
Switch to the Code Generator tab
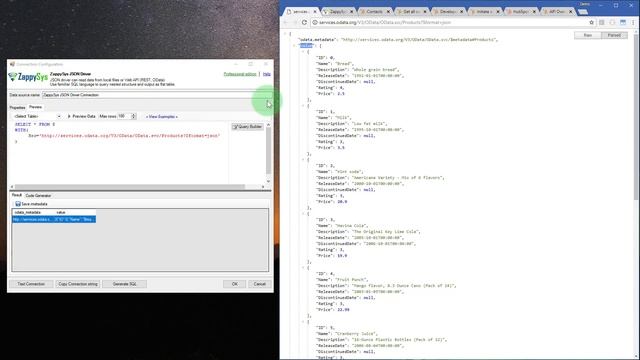coord(38,196)
